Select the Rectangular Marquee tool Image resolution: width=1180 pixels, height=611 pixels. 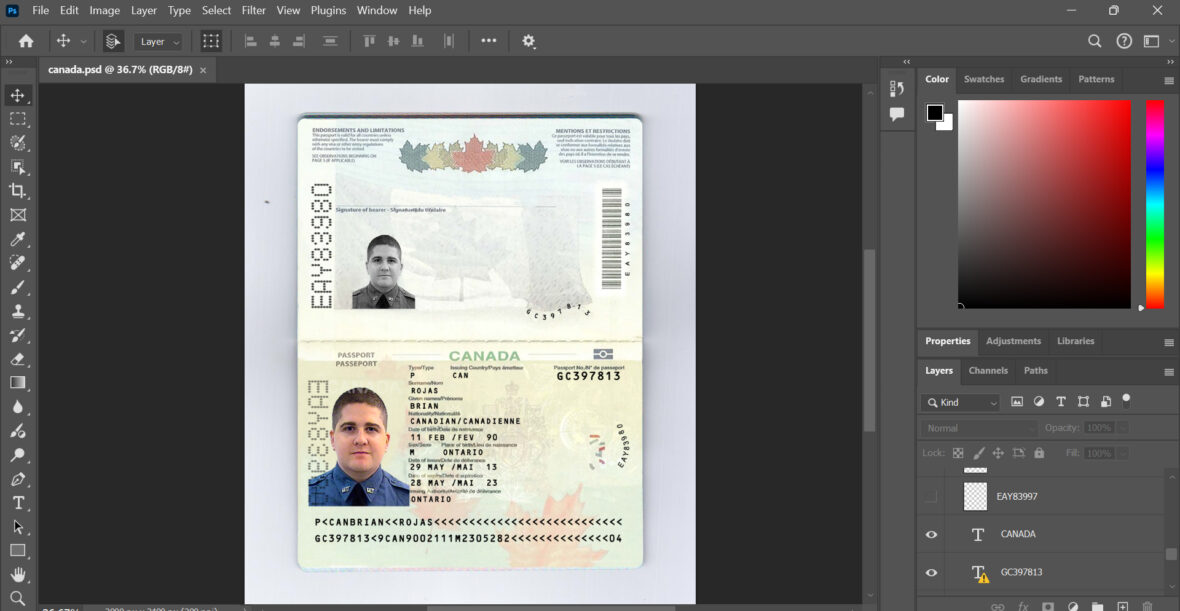[17, 119]
